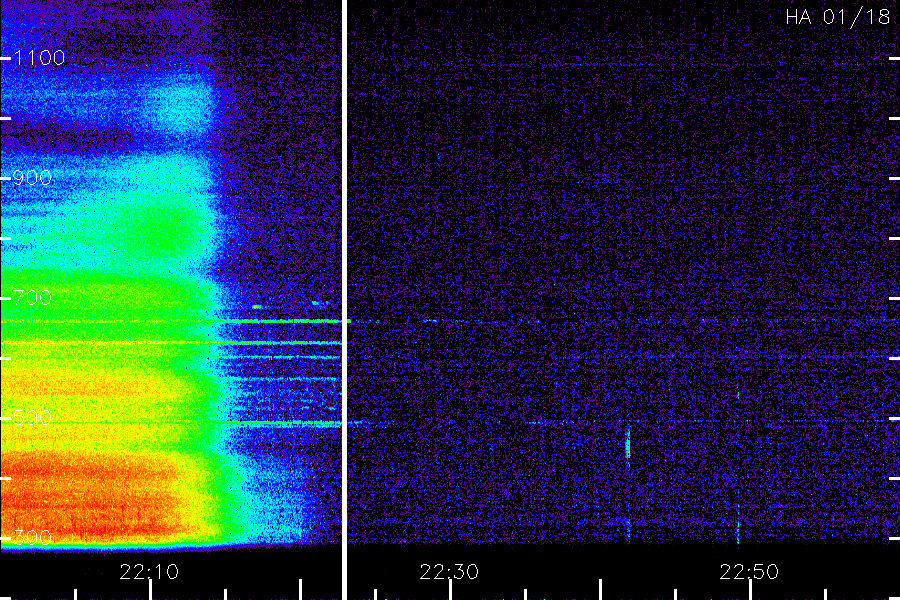Click the 1100 frequency axis label
This screenshot has height=600, width=900.
[x=39, y=58]
